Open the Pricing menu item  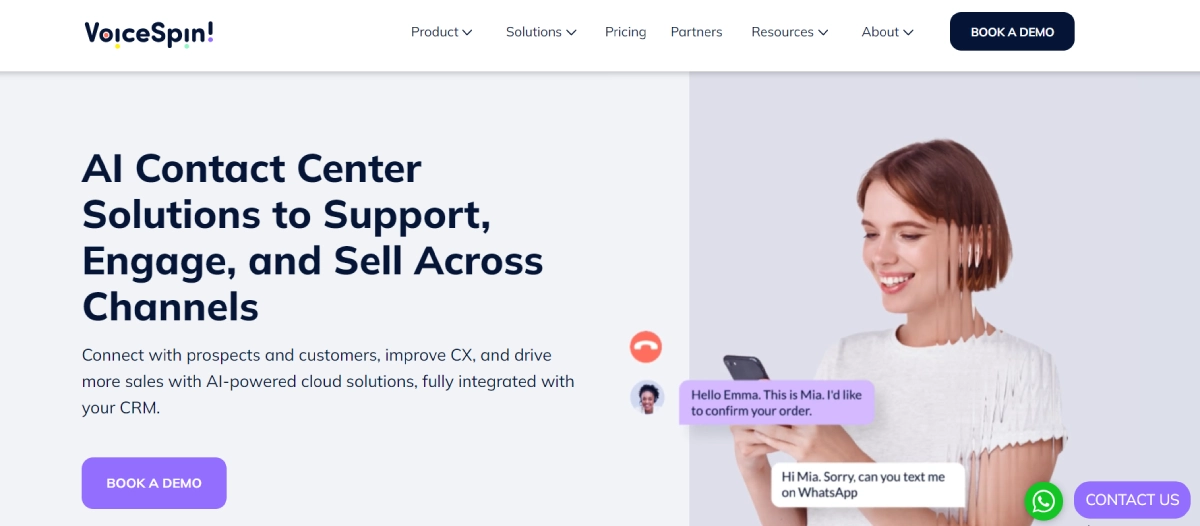[x=625, y=32]
